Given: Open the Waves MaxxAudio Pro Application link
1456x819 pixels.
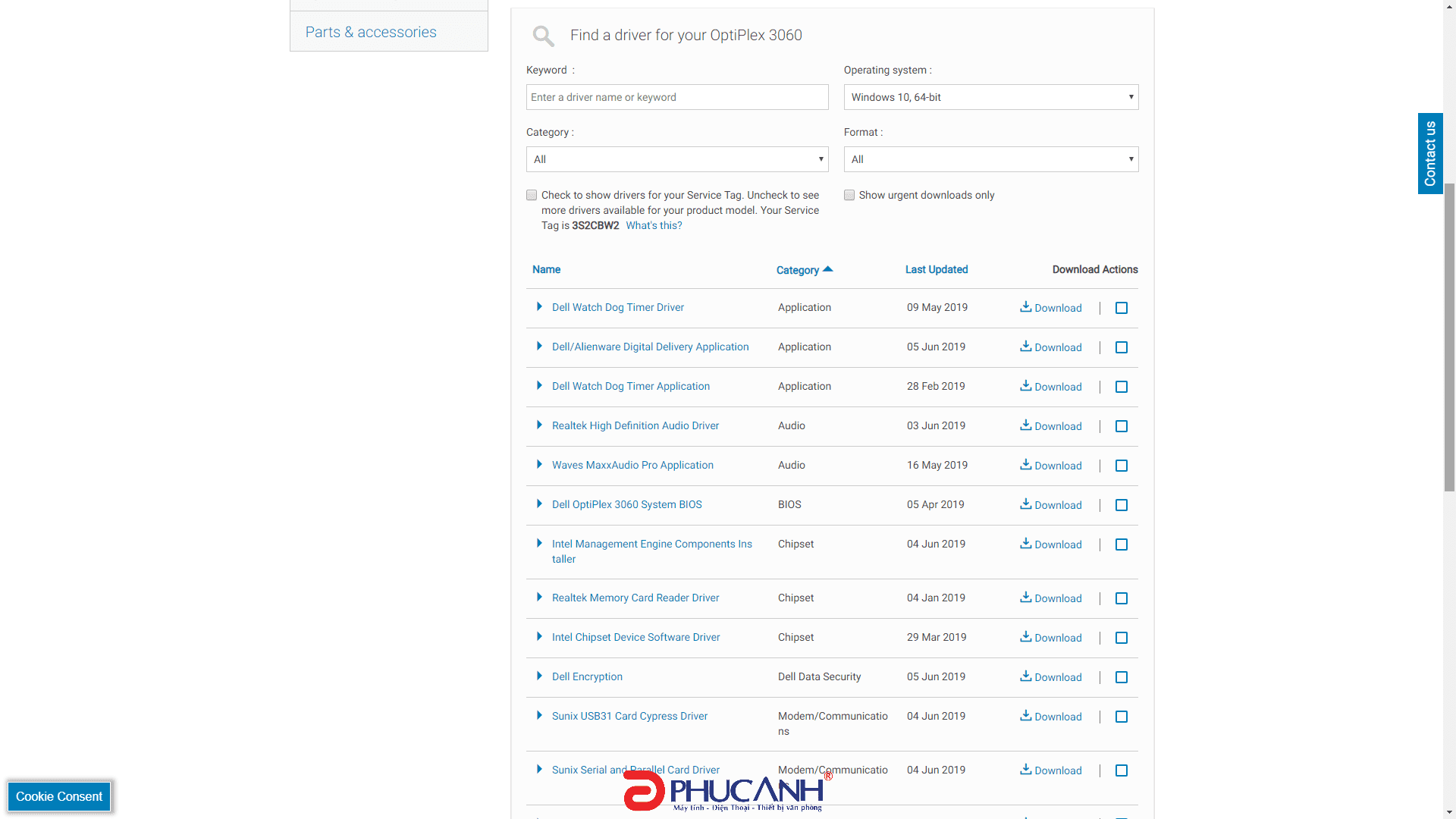Looking at the screenshot, I should [632, 465].
